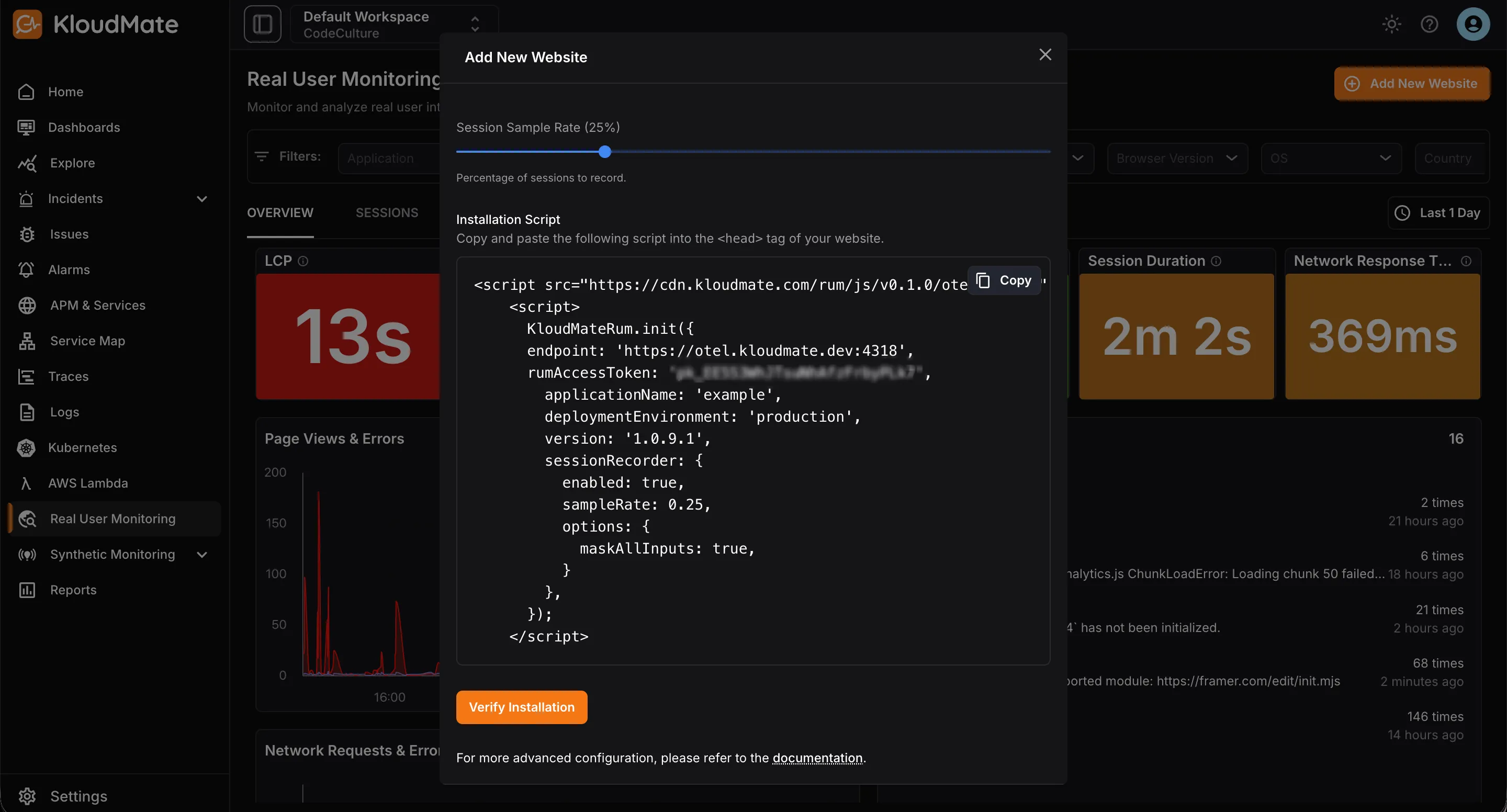The width and height of the screenshot is (1507, 812).
Task: Click the framer.com init.mjs error text
Action: [1204, 681]
